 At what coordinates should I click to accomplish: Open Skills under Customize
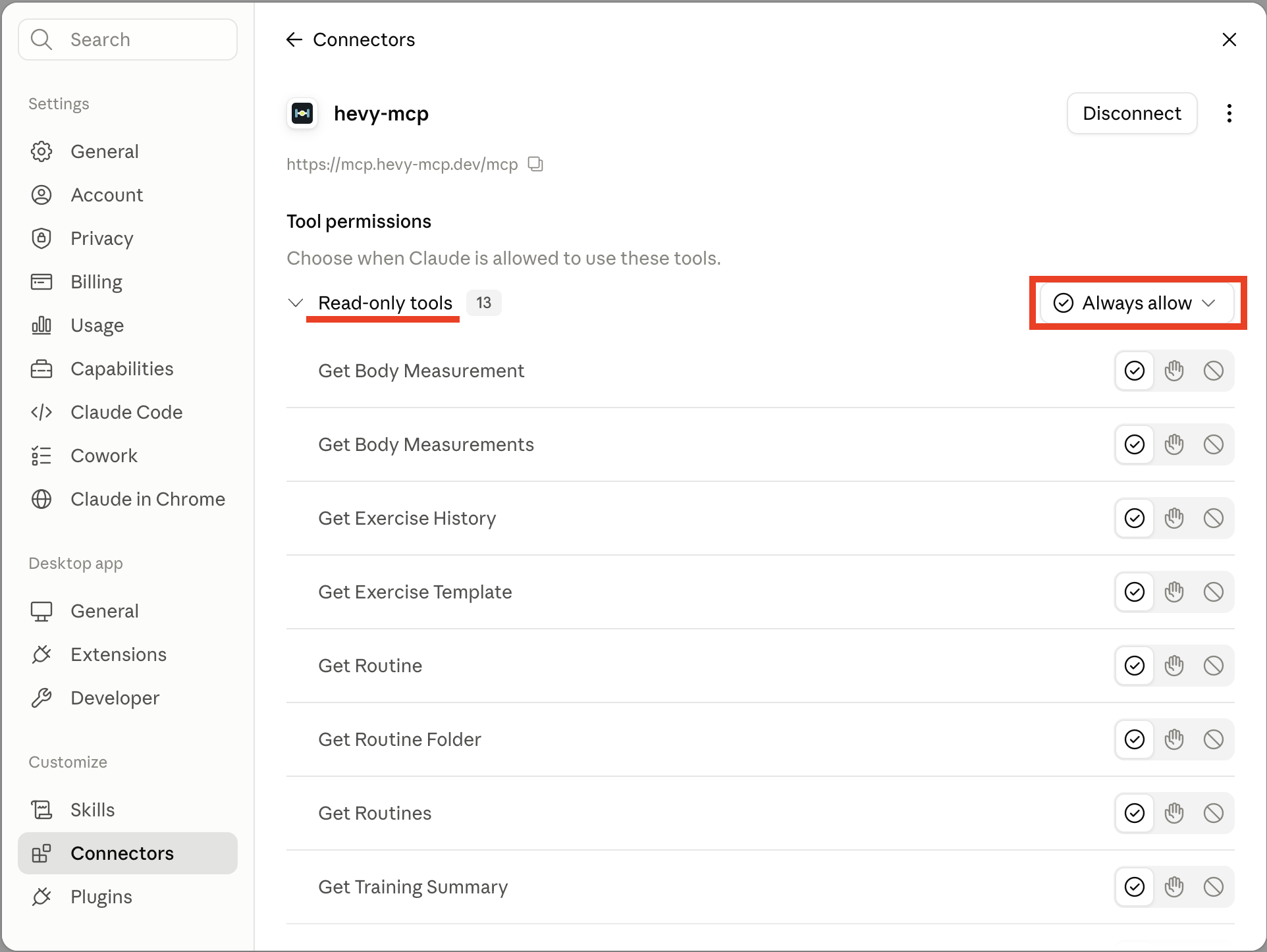pyautogui.click(x=128, y=810)
